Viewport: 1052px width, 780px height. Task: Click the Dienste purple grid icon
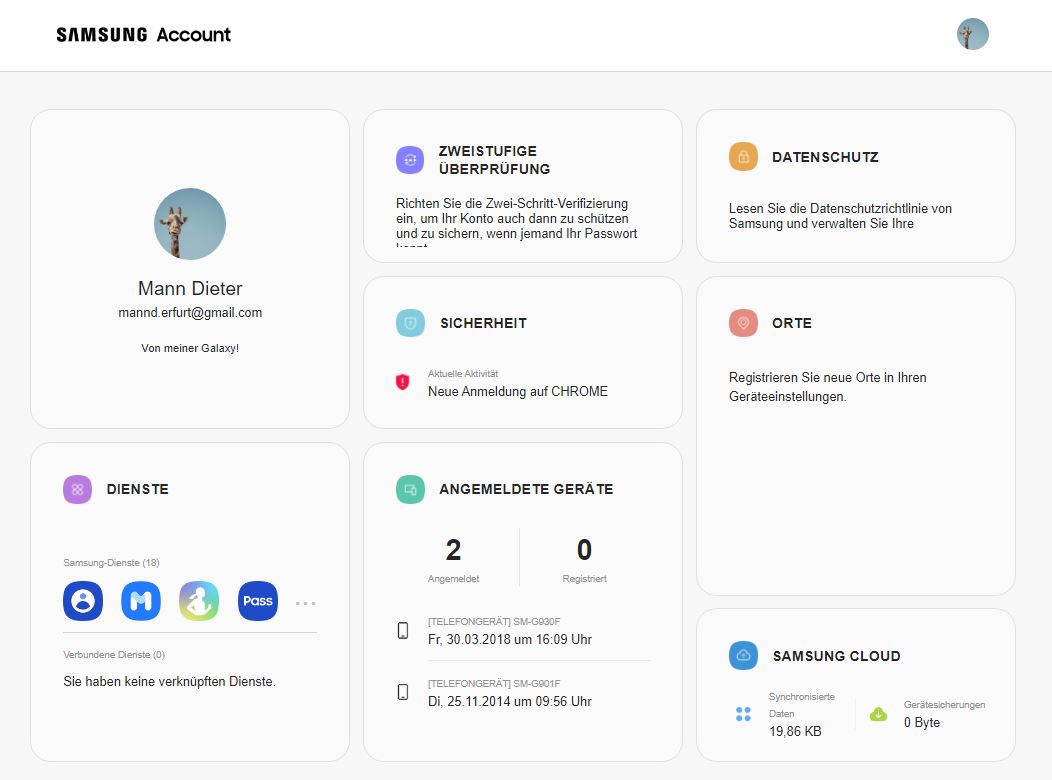(x=77, y=490)
